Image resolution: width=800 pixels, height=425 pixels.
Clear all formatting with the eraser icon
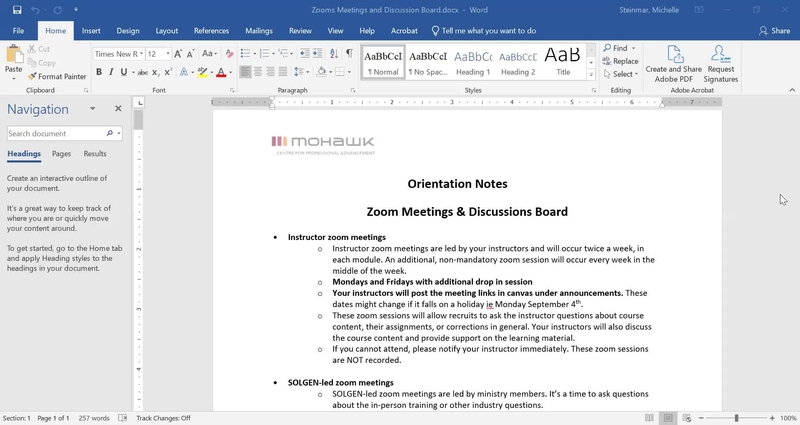pos(229,54)
